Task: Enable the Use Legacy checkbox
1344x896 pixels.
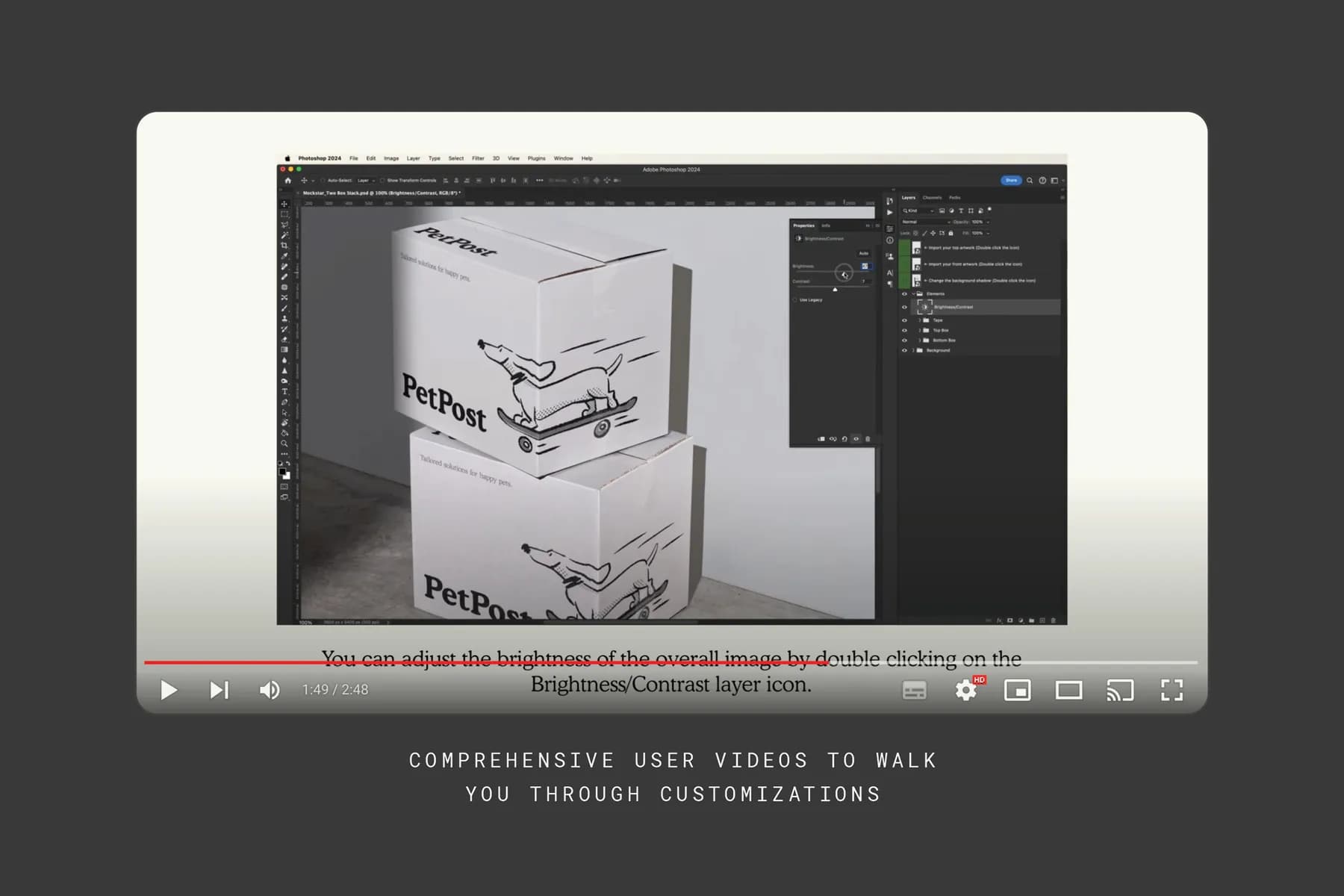Action: pos(794,300)
